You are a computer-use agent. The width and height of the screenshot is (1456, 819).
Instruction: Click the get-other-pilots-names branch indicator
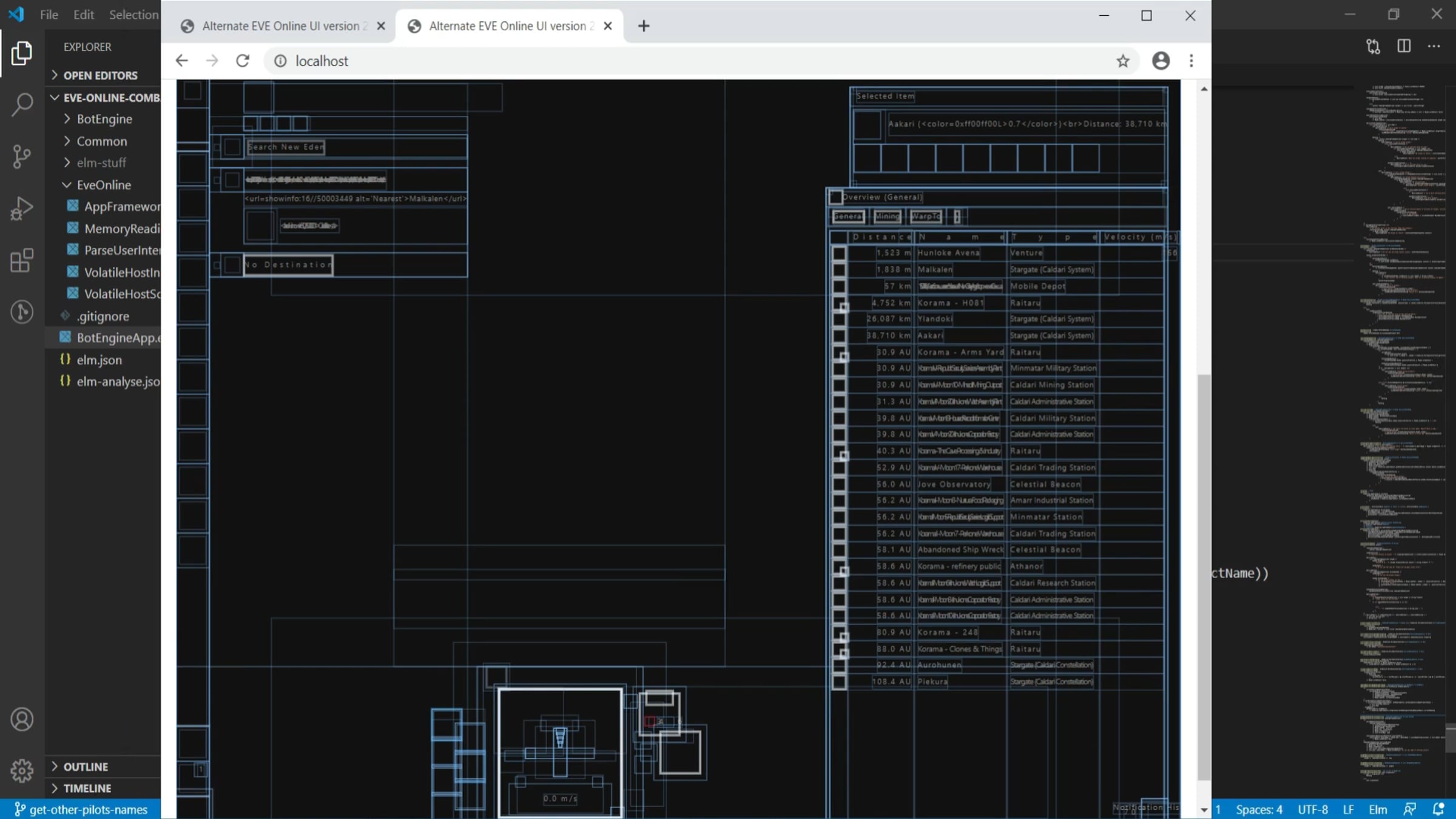pos(80,809)
